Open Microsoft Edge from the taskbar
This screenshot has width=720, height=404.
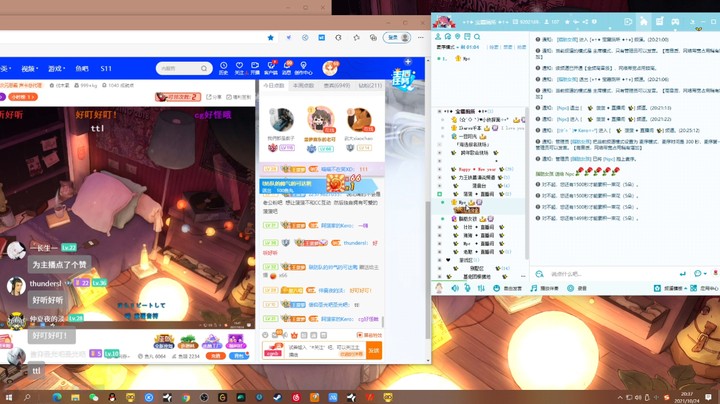click(x=57, y=397)
